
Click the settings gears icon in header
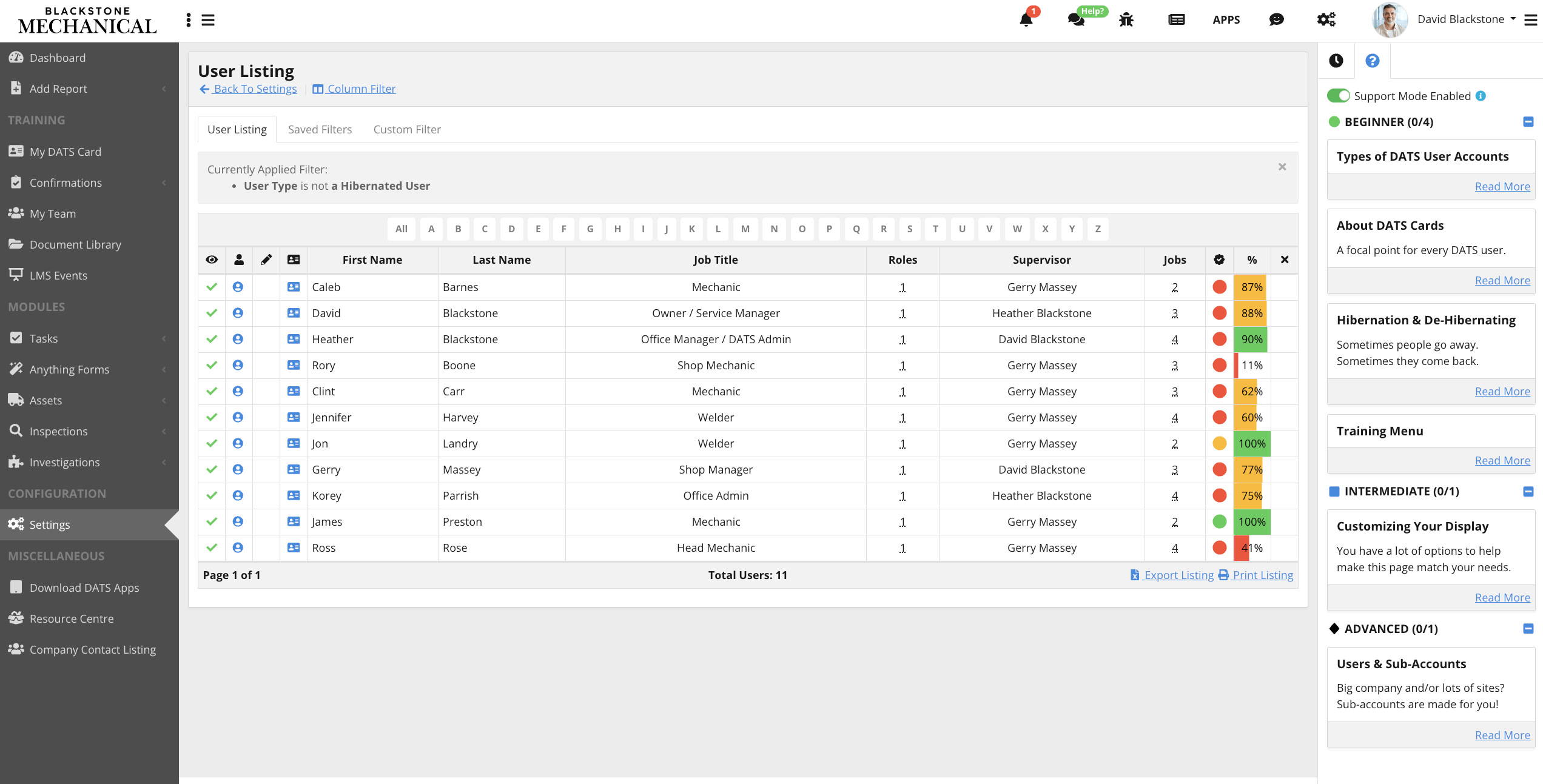tap(1326, 19)
